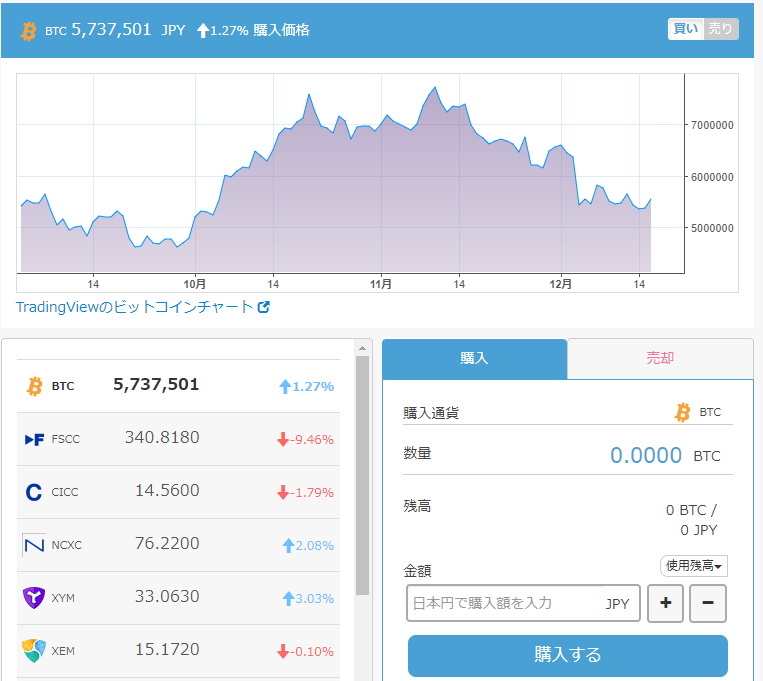Click the XYM coin logo
The image size is (763, 681).
34,598
